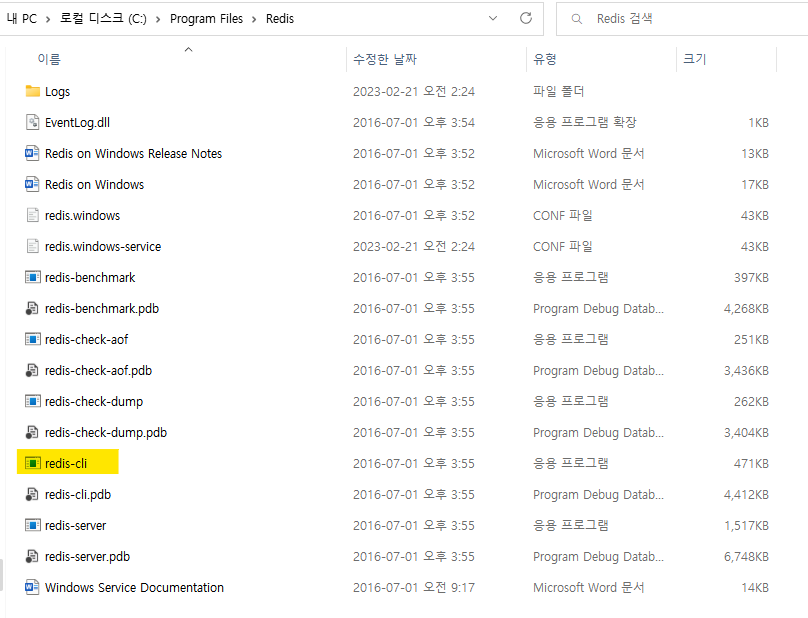Select the EventLog.dll file name
This screenshot has width=808, height=618.
coord(77,123)
